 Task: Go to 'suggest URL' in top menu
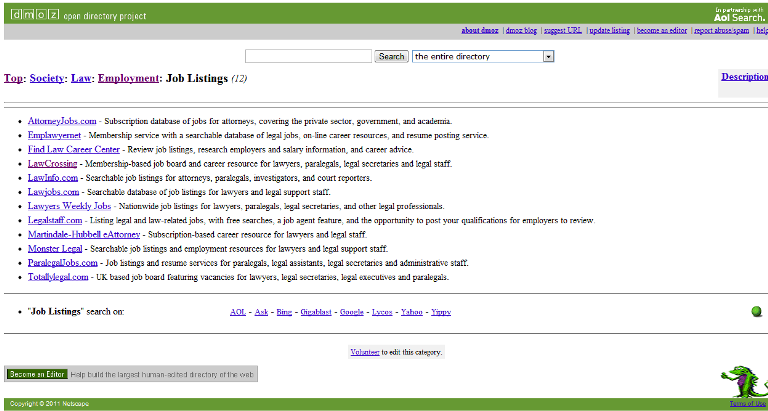pyautogui.click(x=562, y=31)
